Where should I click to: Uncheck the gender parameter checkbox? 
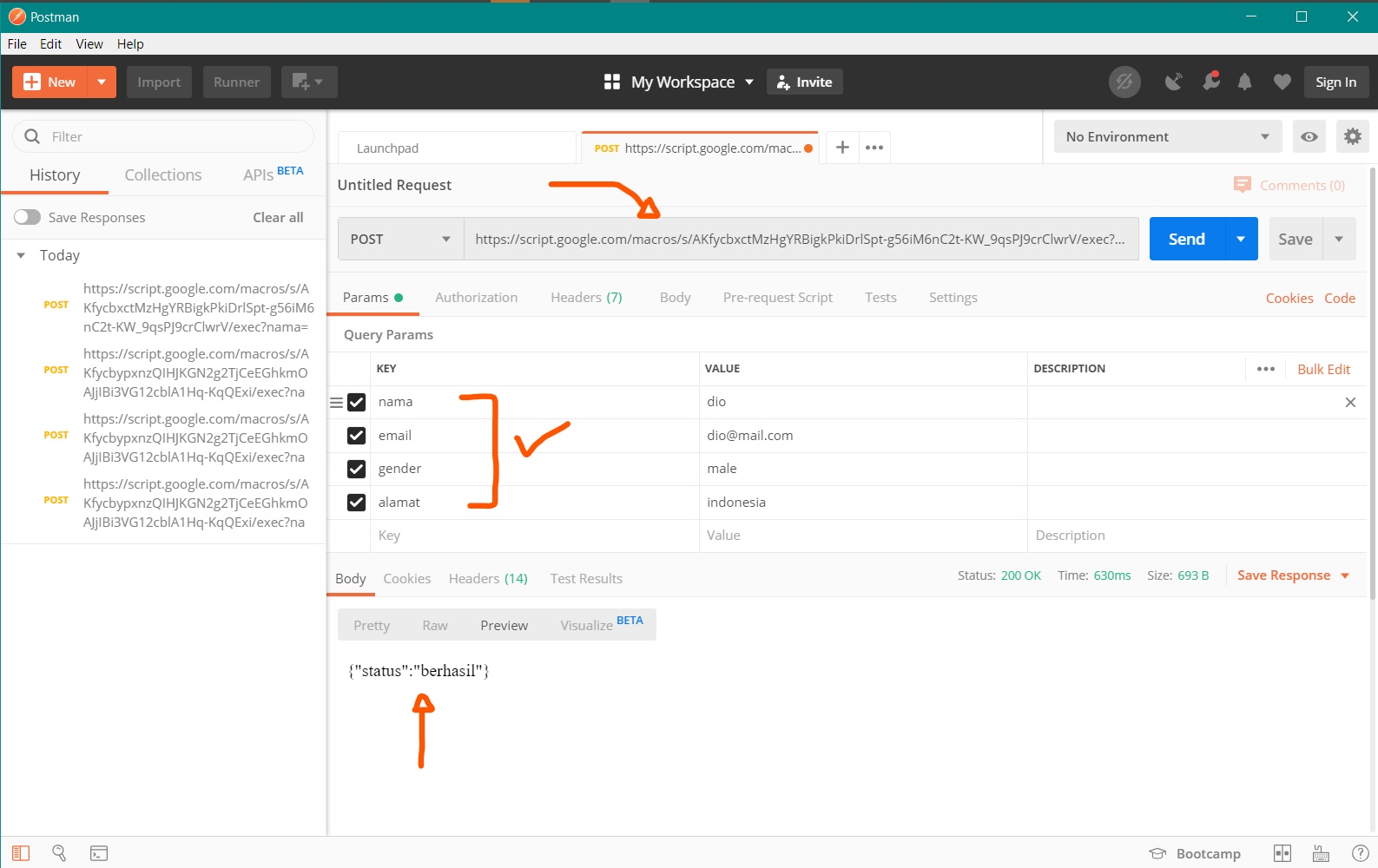click(x=356, y=469)
